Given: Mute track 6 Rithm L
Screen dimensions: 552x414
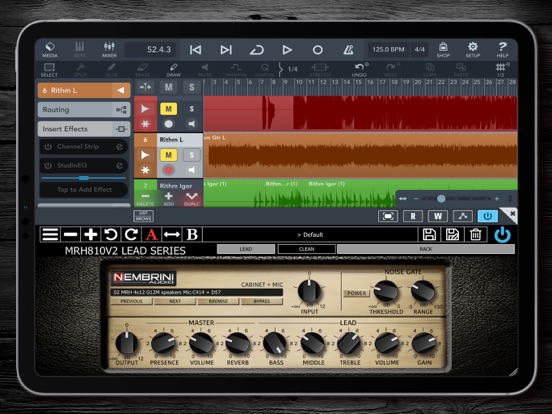Looking at the screenshot, I should coord(169,155).
